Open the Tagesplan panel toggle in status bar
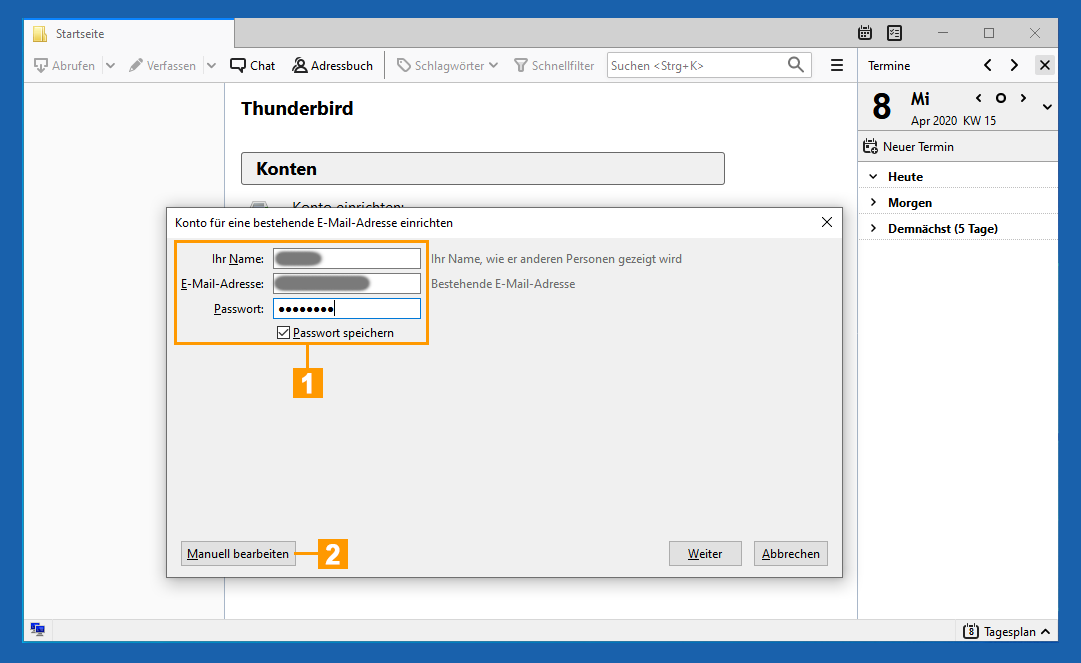The width and height of the screenshot is (1081, 663). 1007,632
